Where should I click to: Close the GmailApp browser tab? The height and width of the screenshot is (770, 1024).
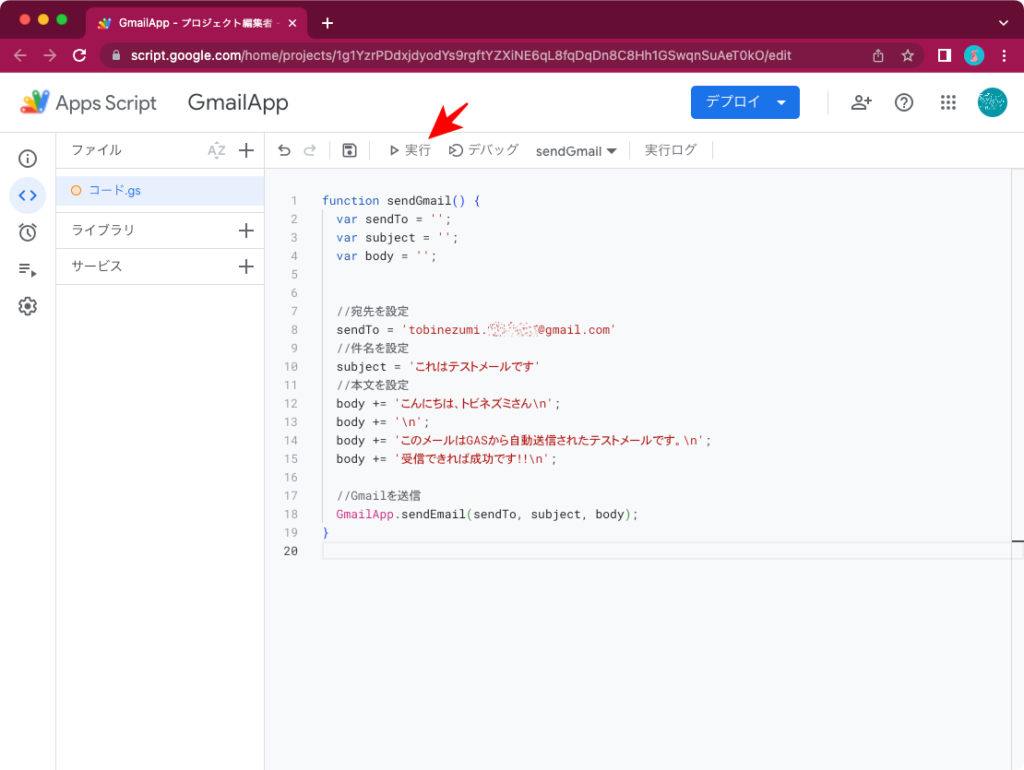[293, 24]
